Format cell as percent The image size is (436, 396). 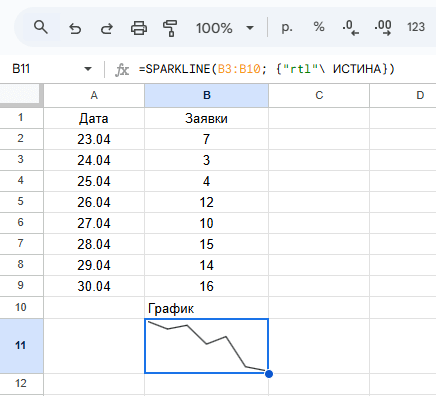pyautogui.click(x=319, y=27)
